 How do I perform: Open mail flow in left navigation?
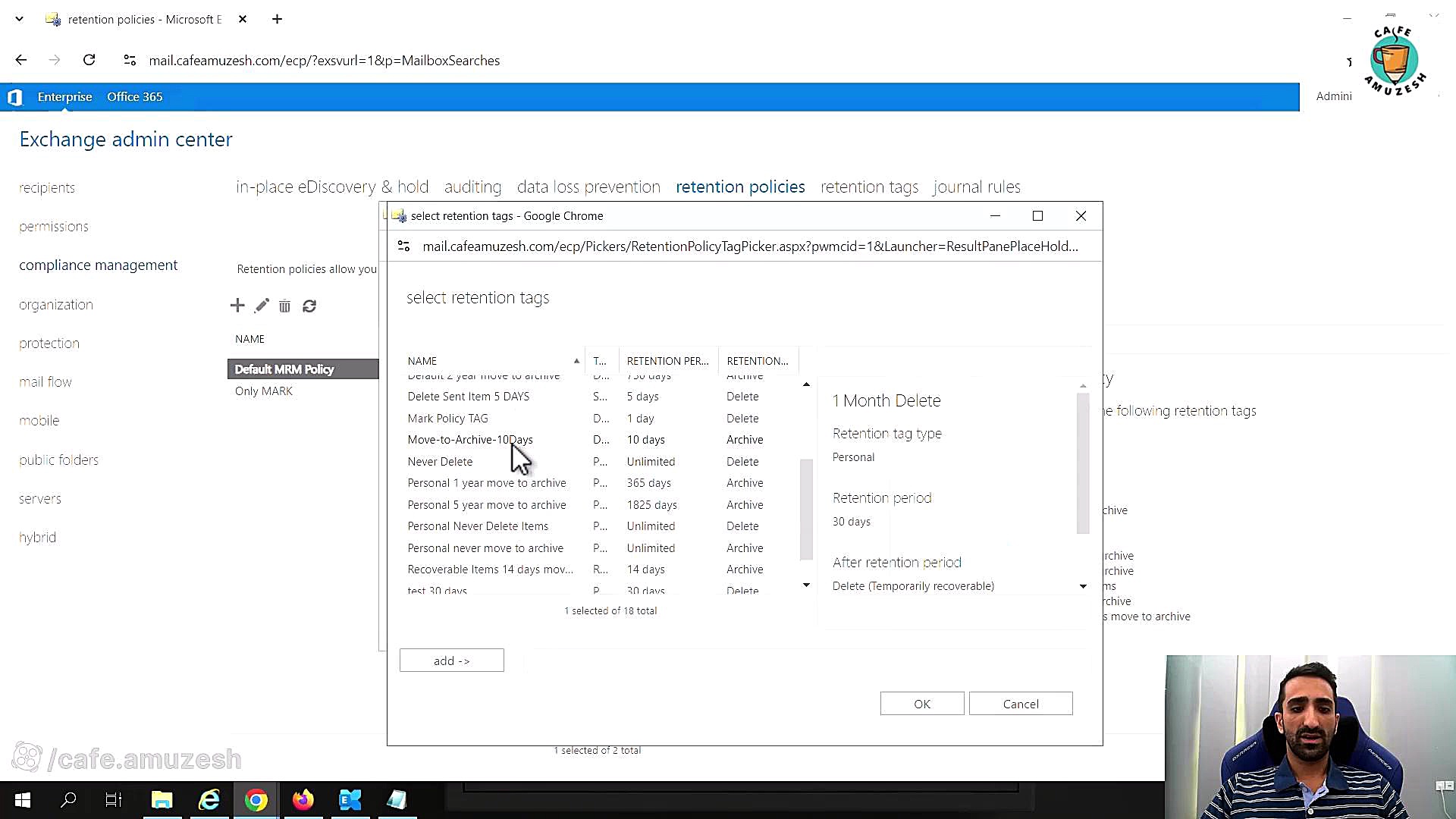(45, 382)
